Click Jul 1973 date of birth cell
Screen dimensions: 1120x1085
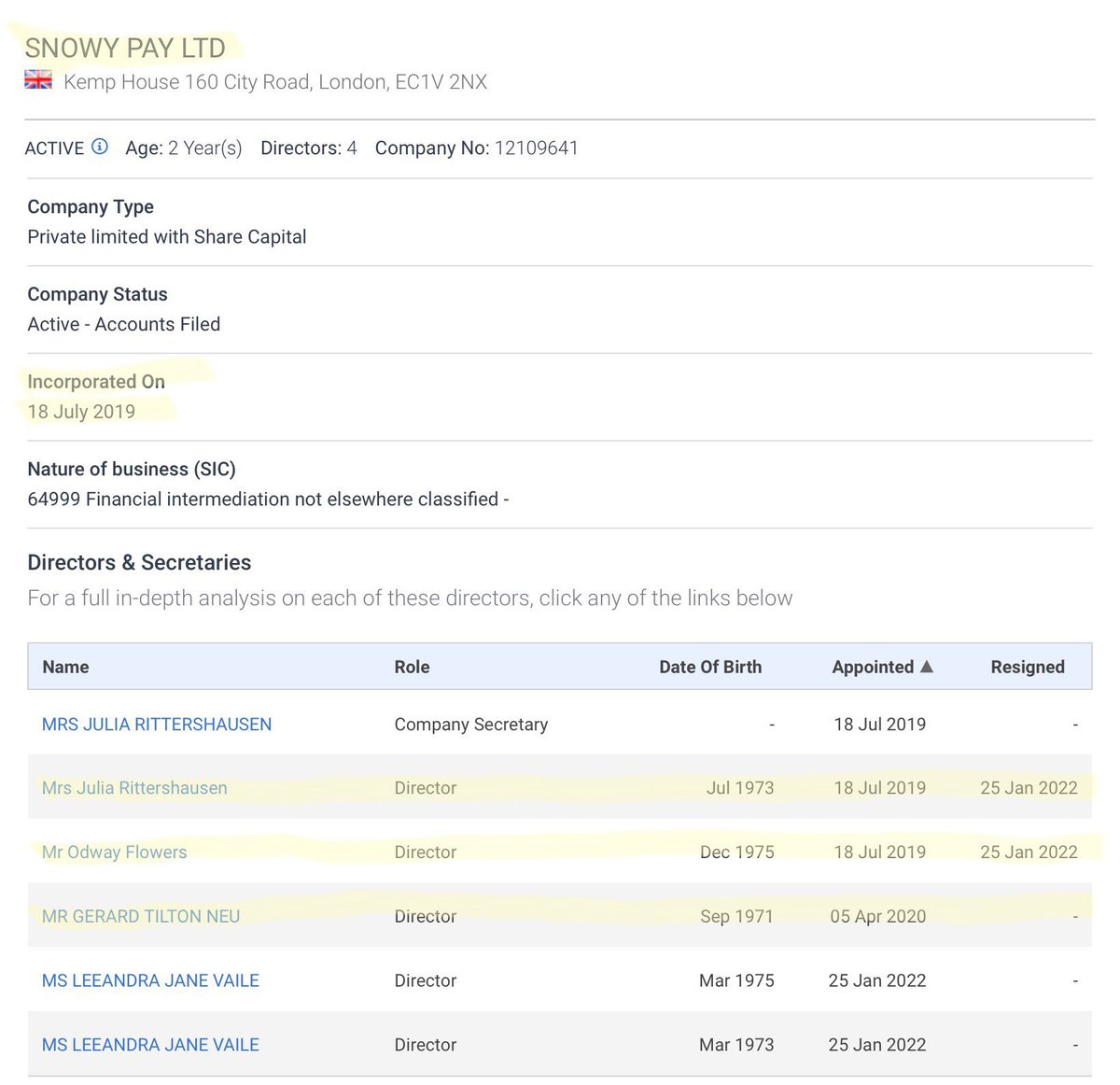click(x=740, y=787)
